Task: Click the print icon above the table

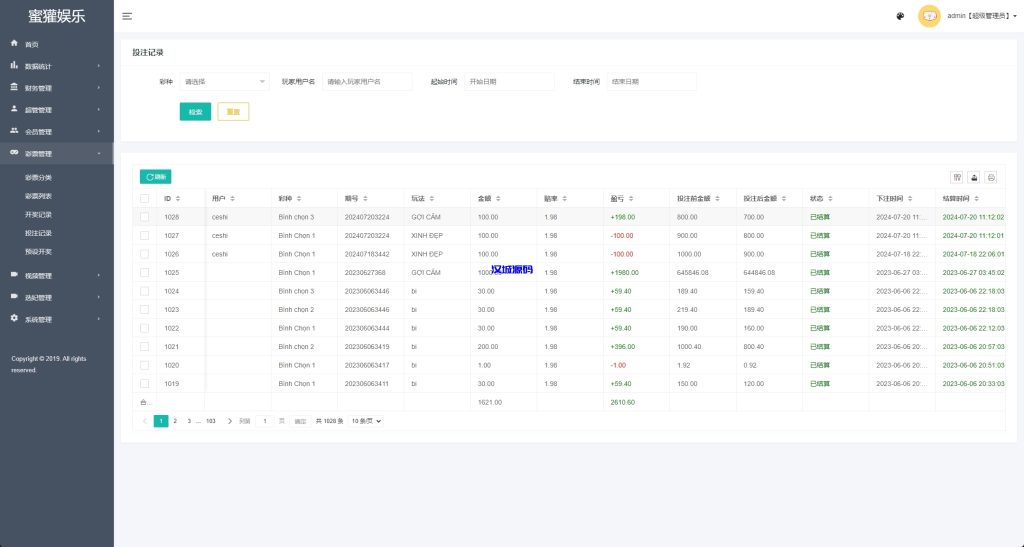Action: pos(991,177)
